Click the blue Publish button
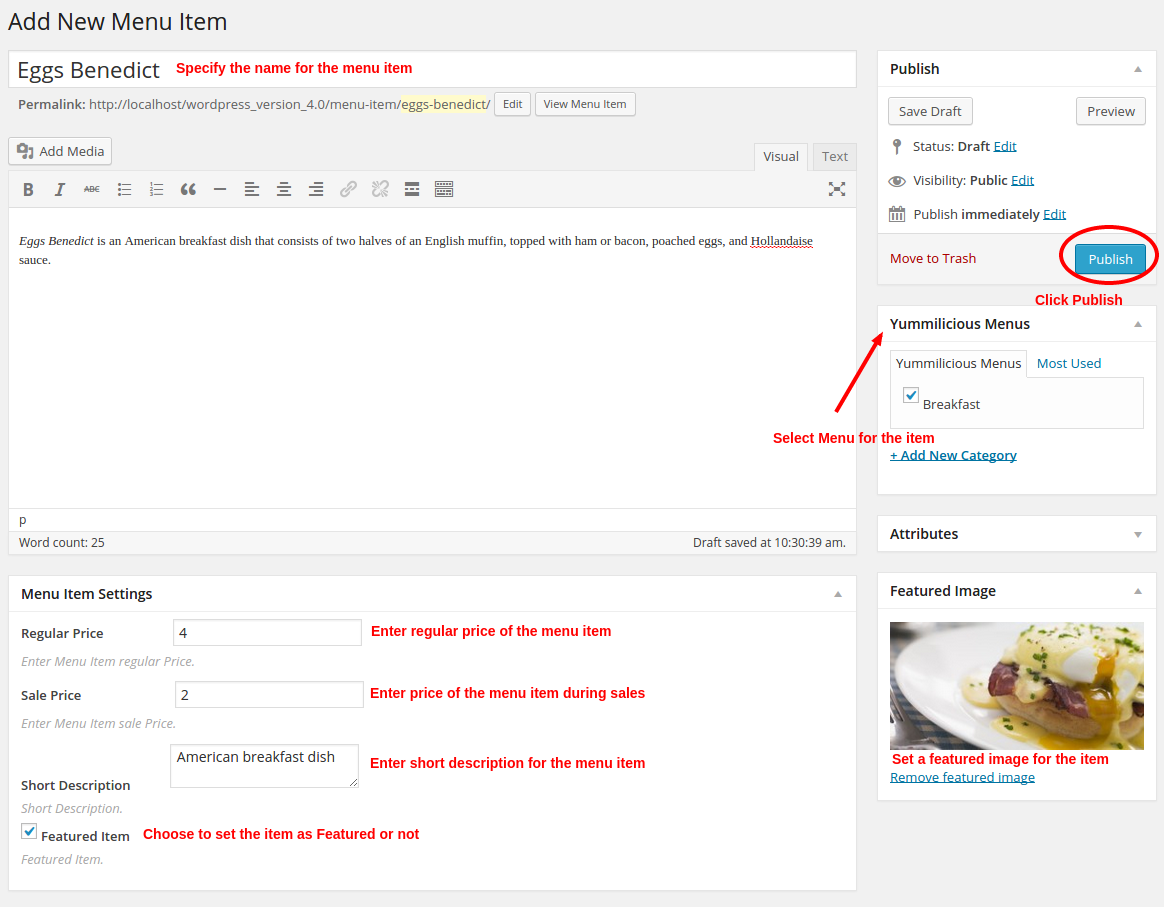This screenshot has height=907, width=1164. point(1110,259)
